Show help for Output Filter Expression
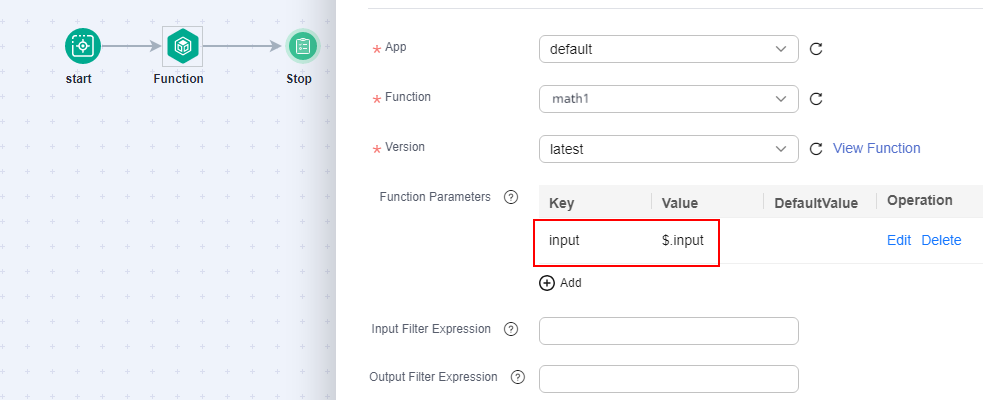 518,377
